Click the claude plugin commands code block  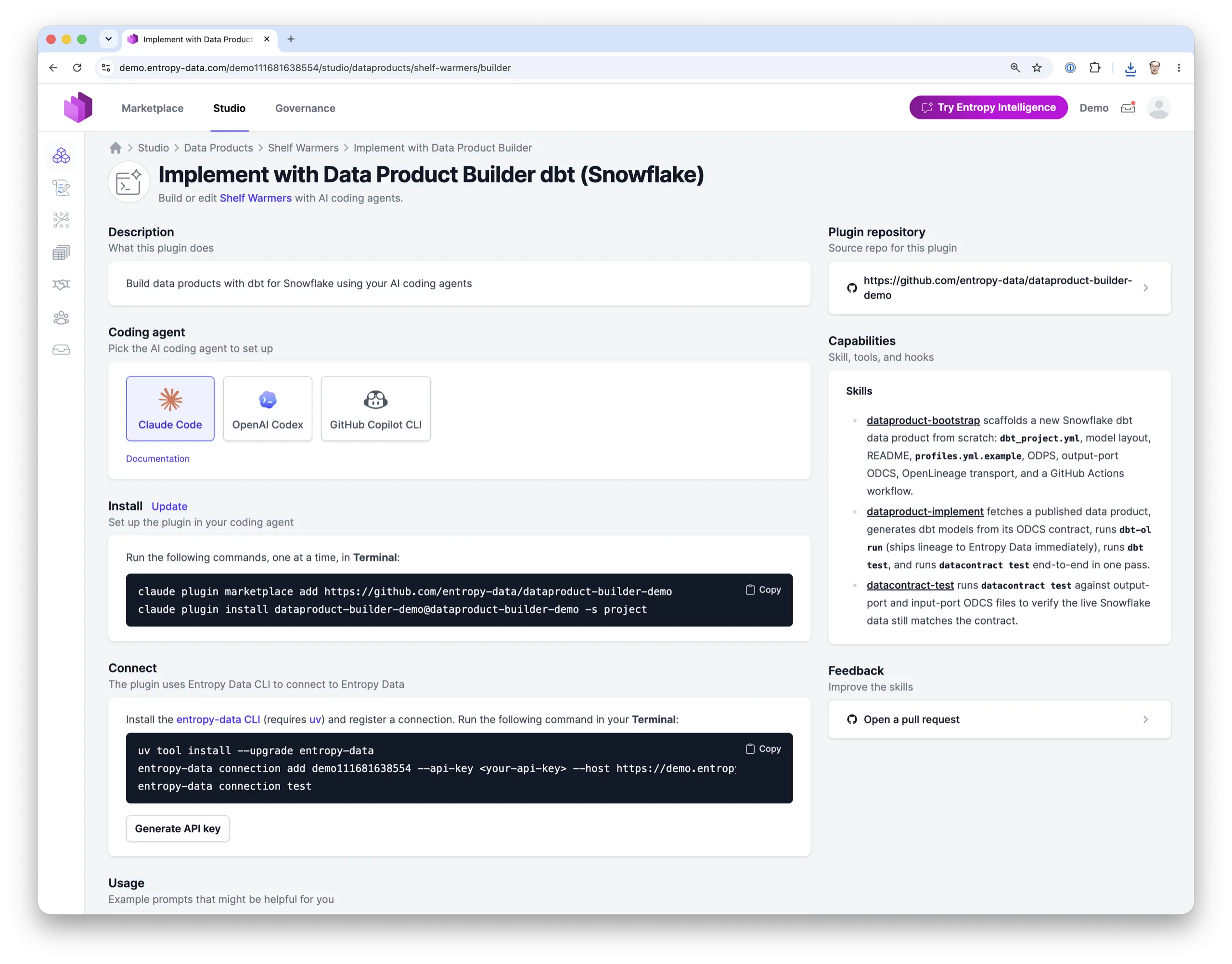coord(459,600)
